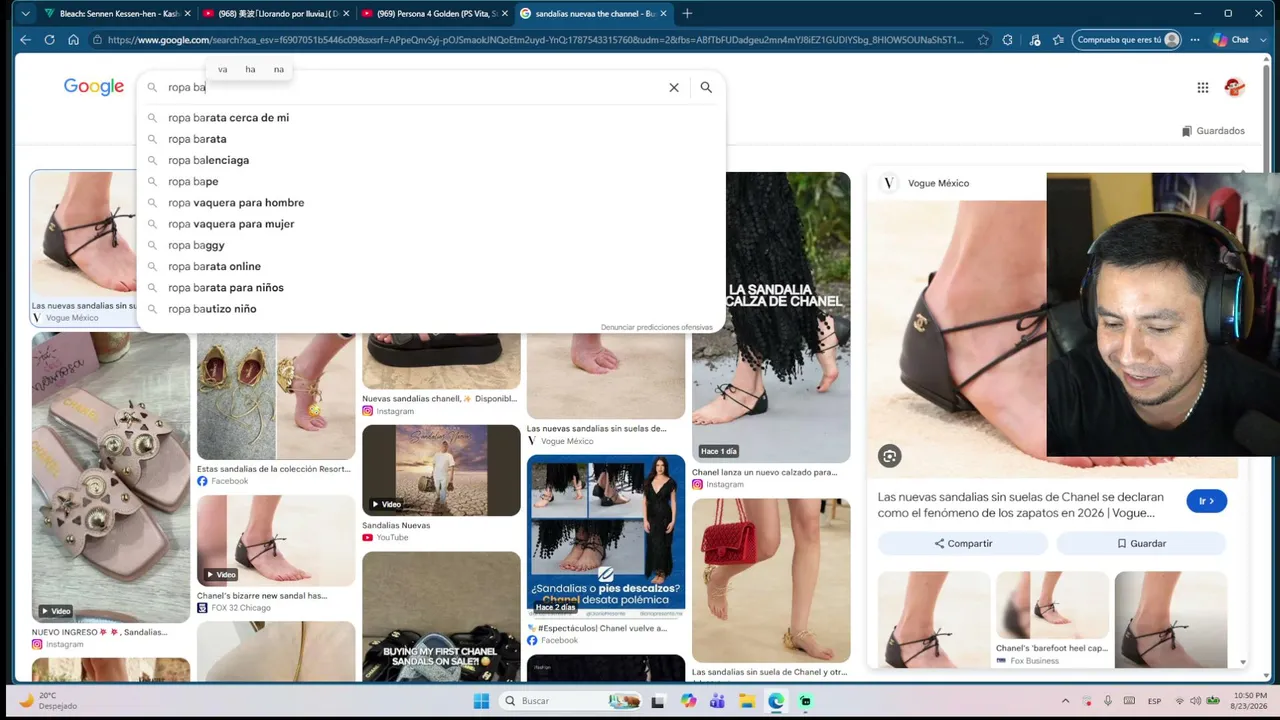Viewport: 1280px width, 720px height.
Task: Focus the Google search input field
Action: pos(414,87)
